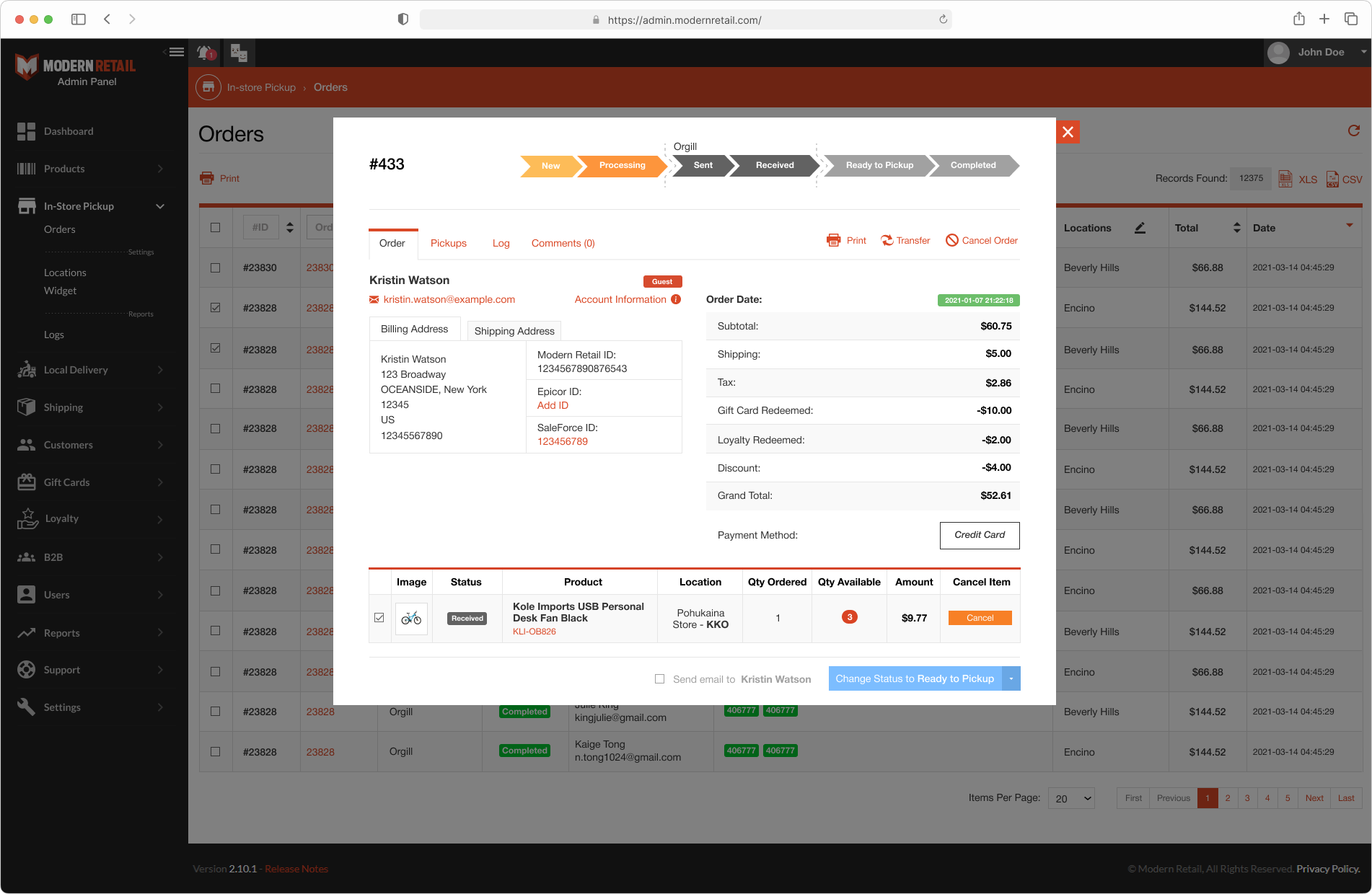Screen dimensions: 1372x894
Task: Open the Dashboard icon in sidebar
Action: (26, 131)
